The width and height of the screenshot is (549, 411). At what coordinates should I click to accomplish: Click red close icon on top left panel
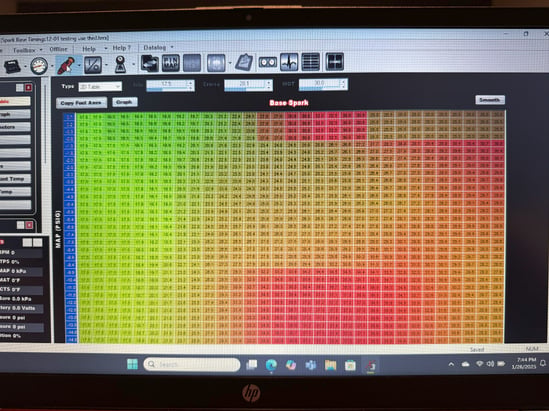point(29,88)
